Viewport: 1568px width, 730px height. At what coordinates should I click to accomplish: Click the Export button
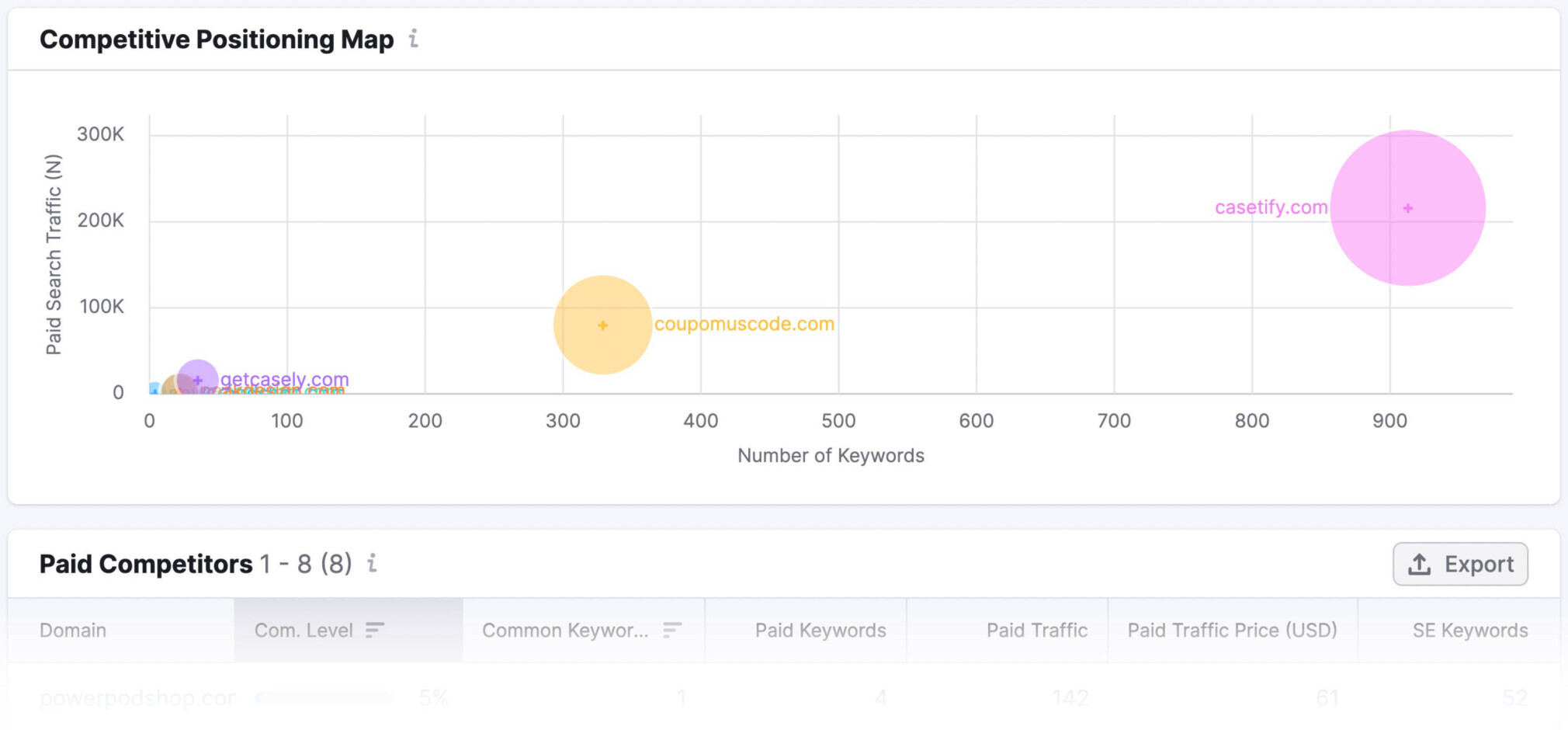tap(1460, 564)
